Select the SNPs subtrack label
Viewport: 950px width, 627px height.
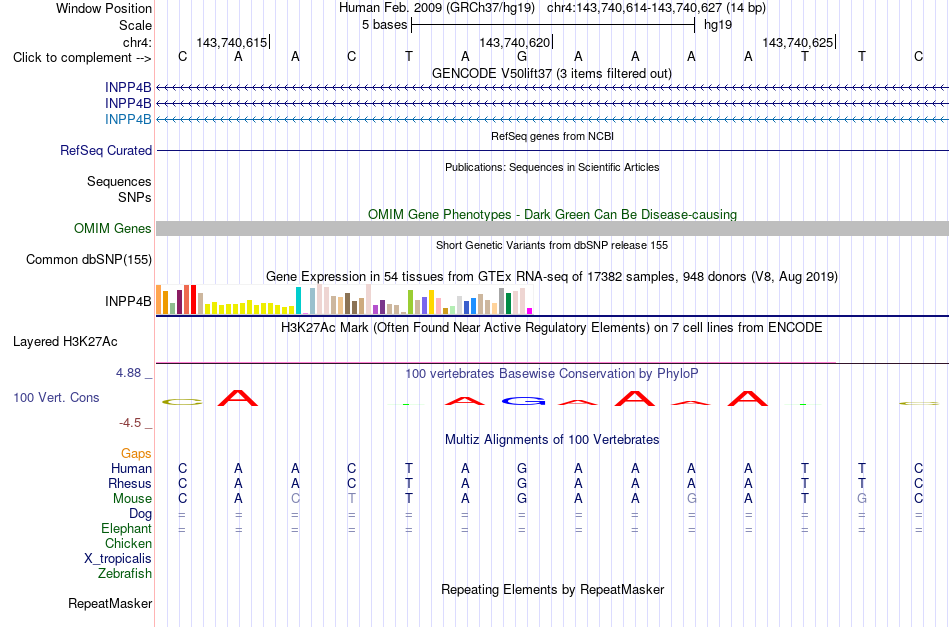[135, 197]
